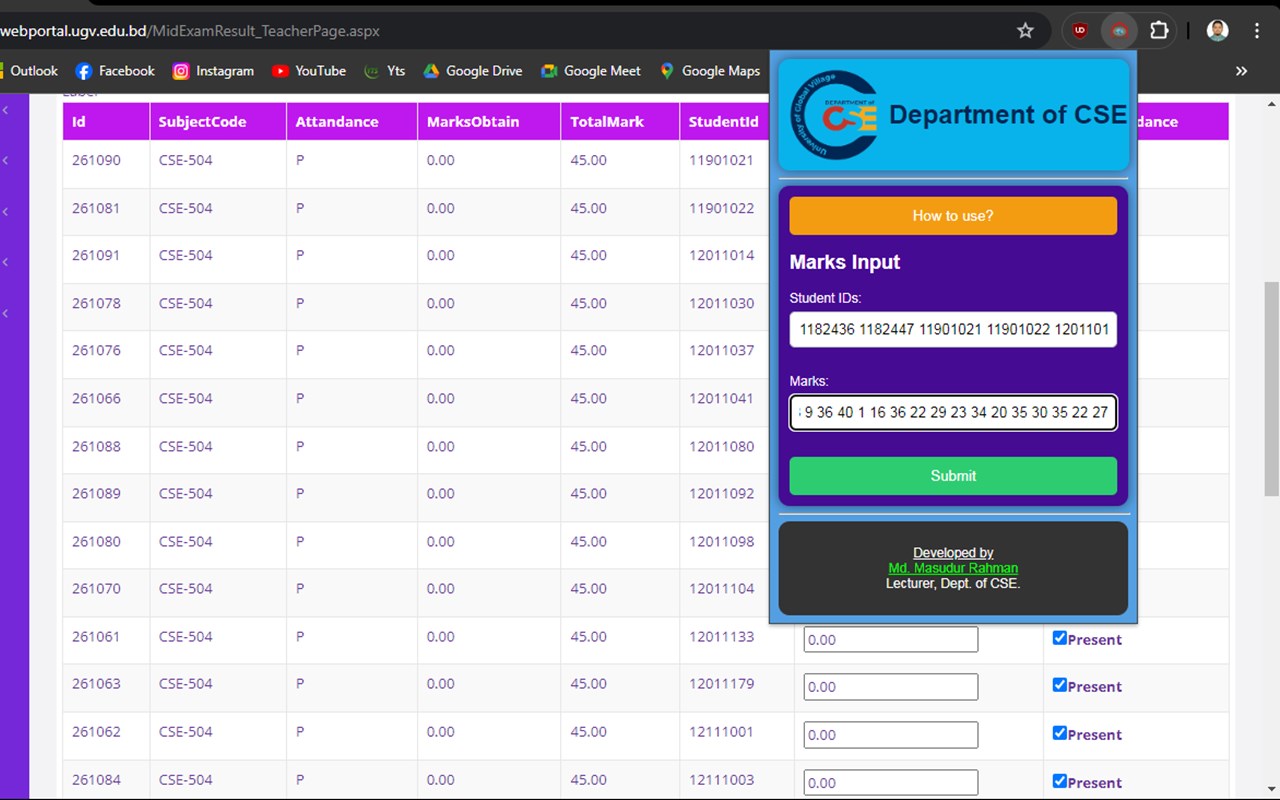Uncheck Present for student 12111001

click(1060, 733)
